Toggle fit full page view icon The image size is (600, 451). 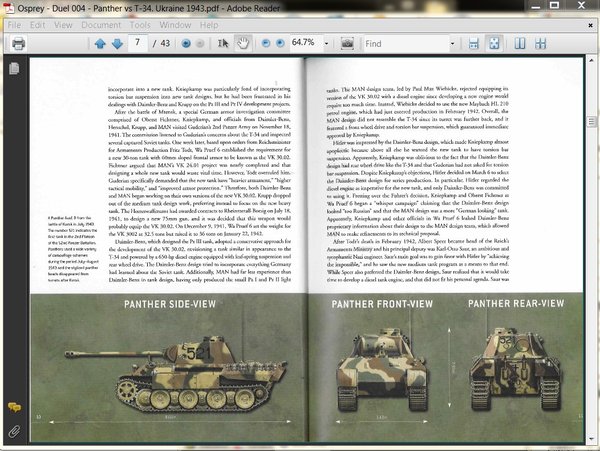[x=494, y=44]
